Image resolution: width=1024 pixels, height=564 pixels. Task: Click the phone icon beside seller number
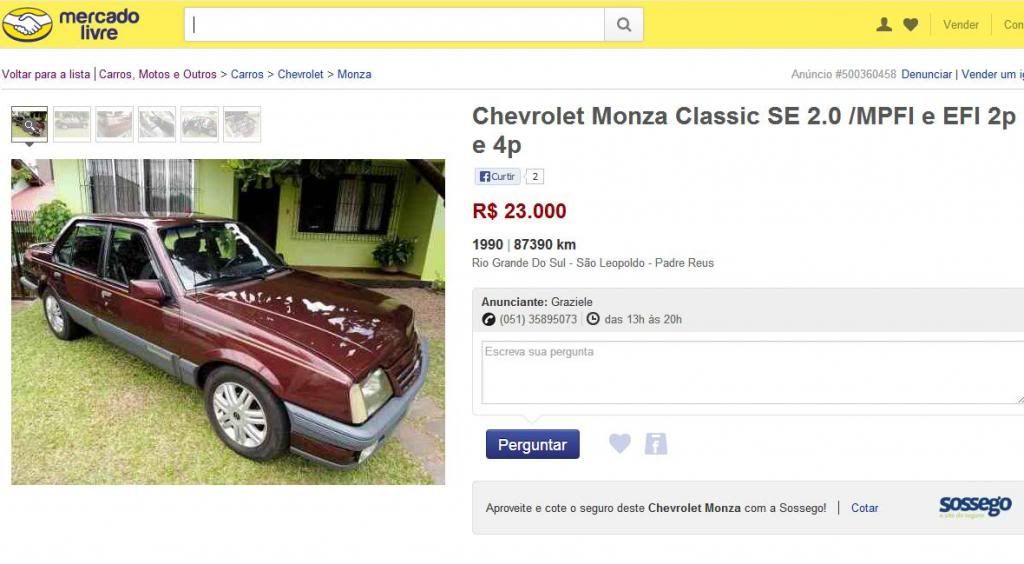coord(488,319)
